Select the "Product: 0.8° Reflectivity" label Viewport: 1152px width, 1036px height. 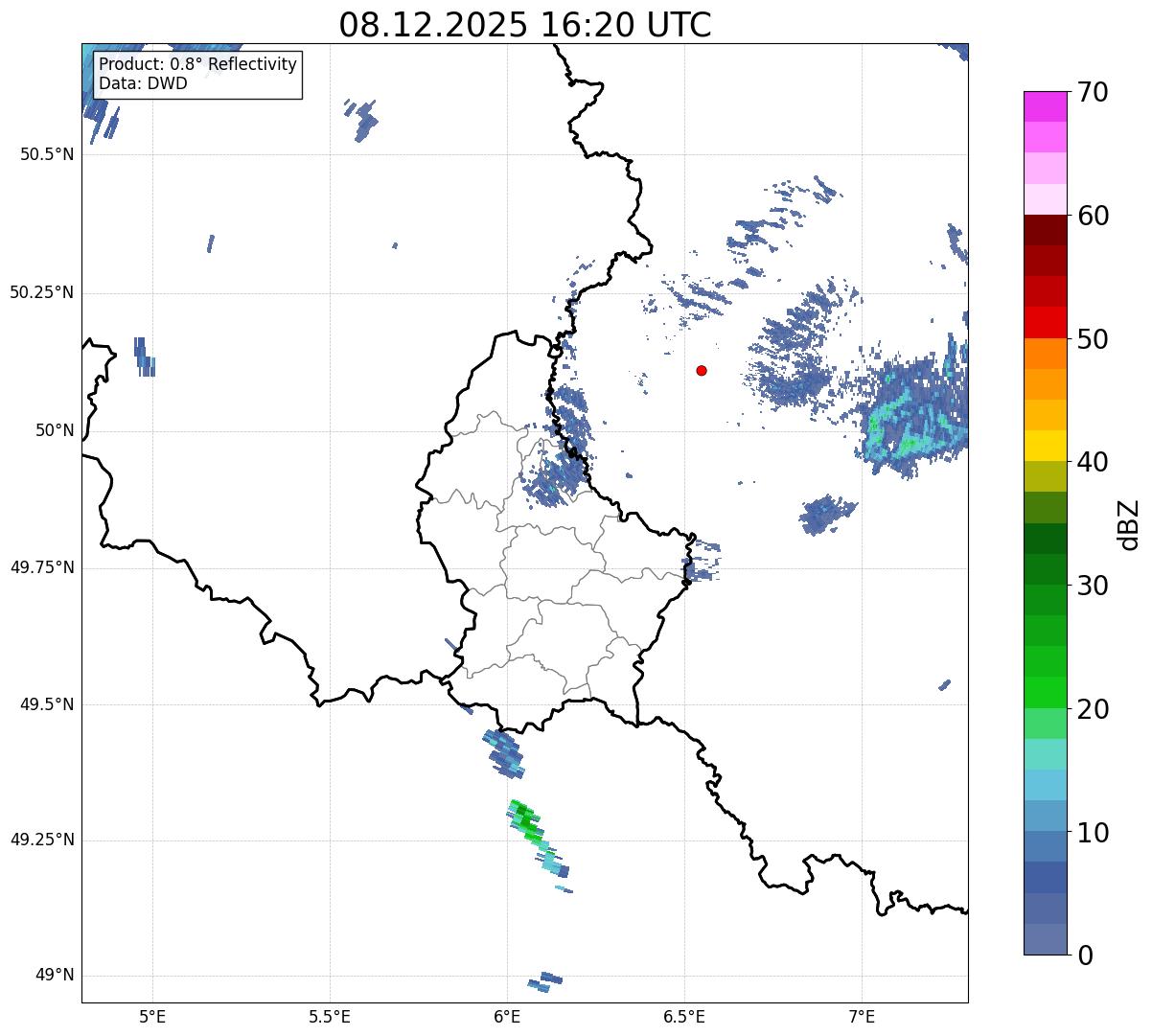198,65
